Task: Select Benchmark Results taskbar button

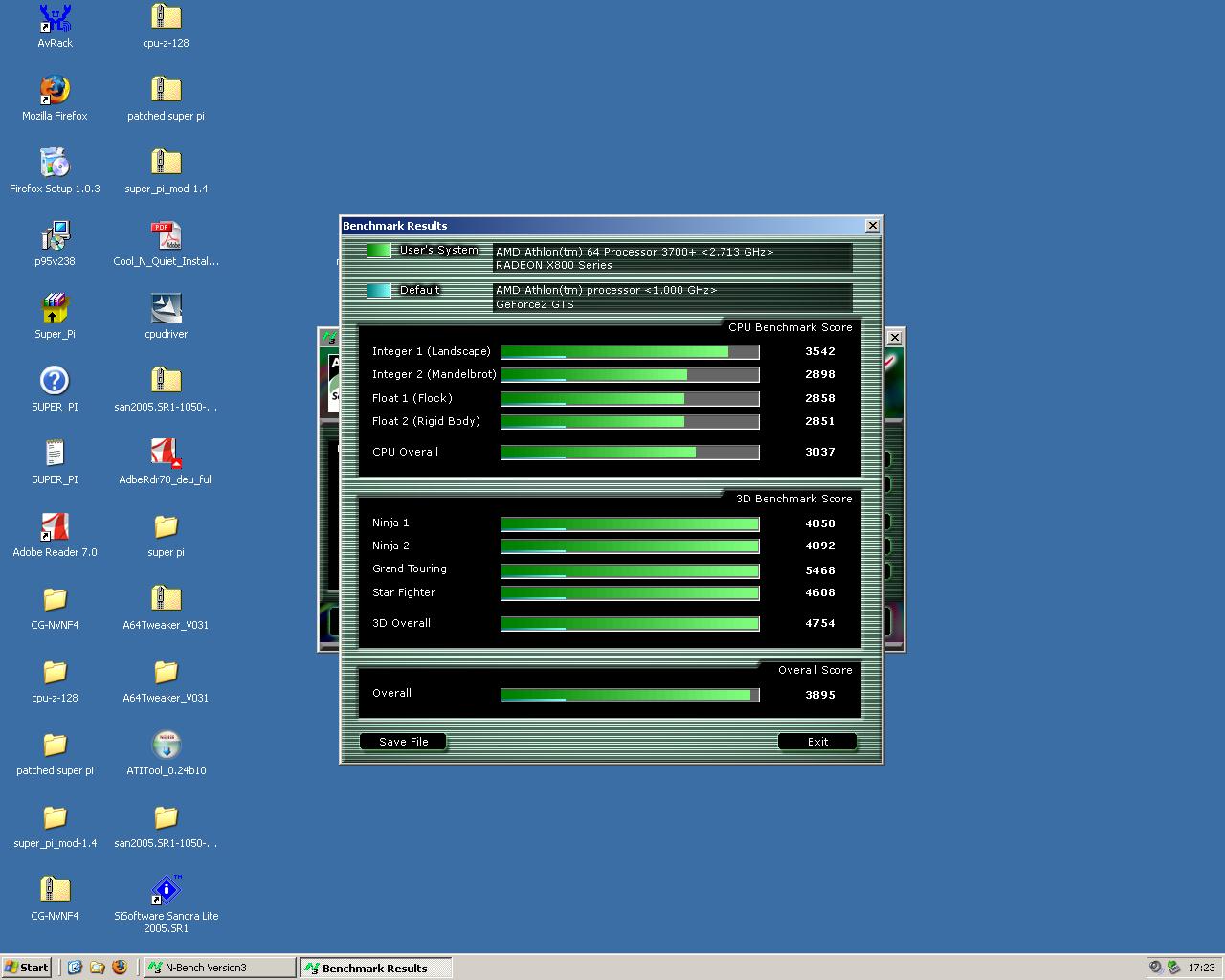Action: [x=374, y=968]
